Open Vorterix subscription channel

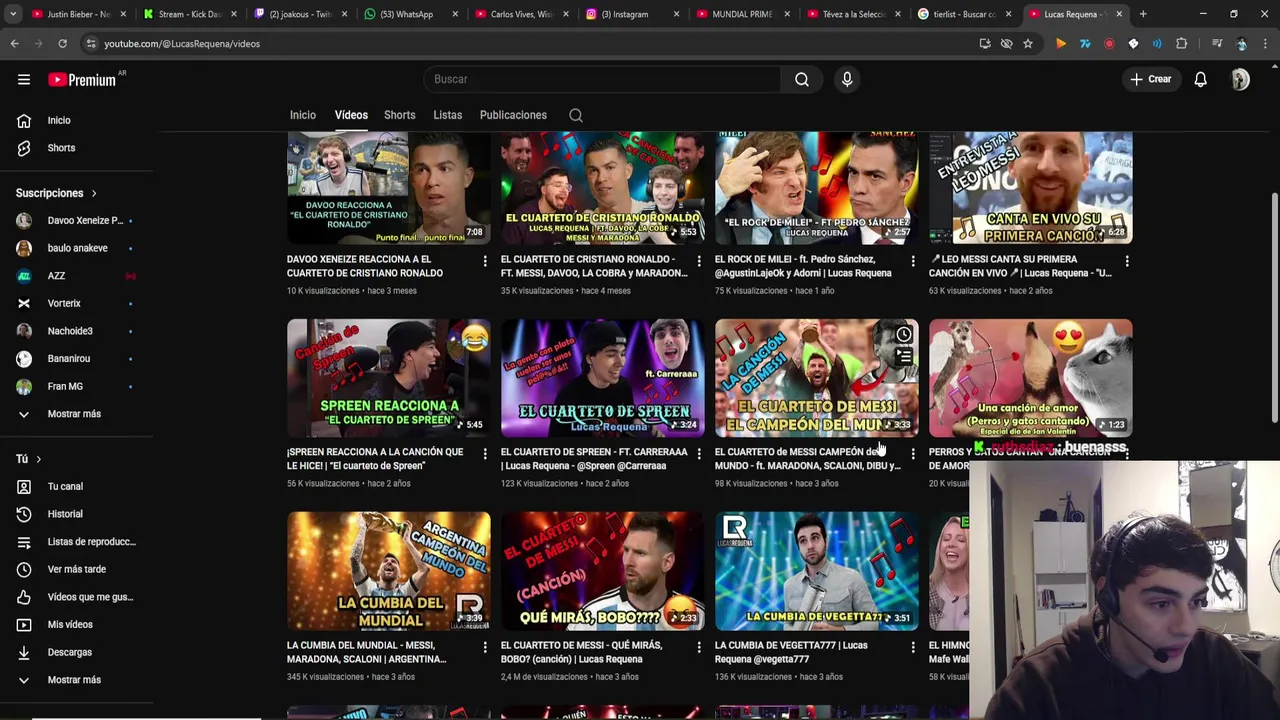point(78,303)
